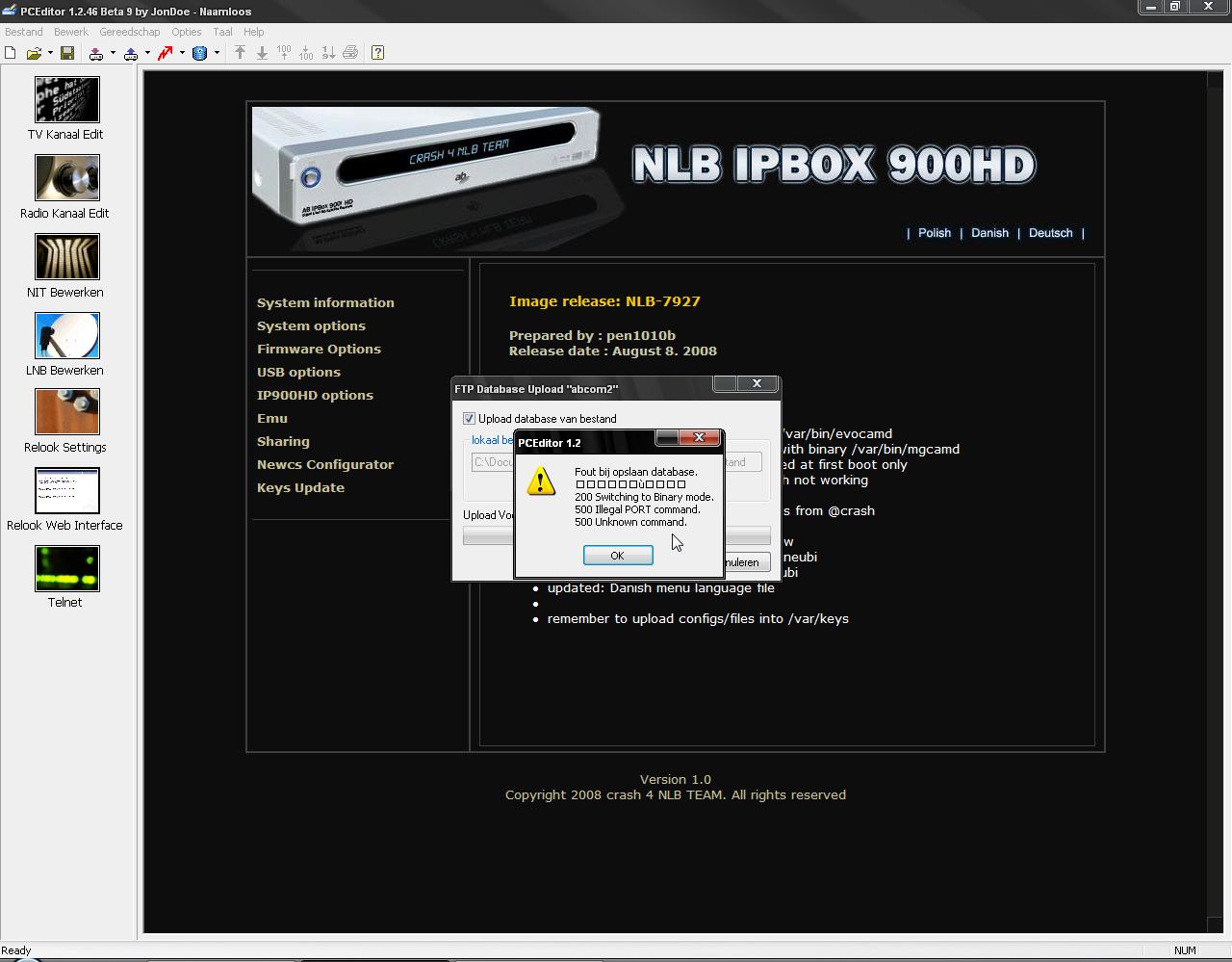Expand the database icon dropdown arrow
The height and width of the screenshot is (962, 1232).
[x=217, y=53]
